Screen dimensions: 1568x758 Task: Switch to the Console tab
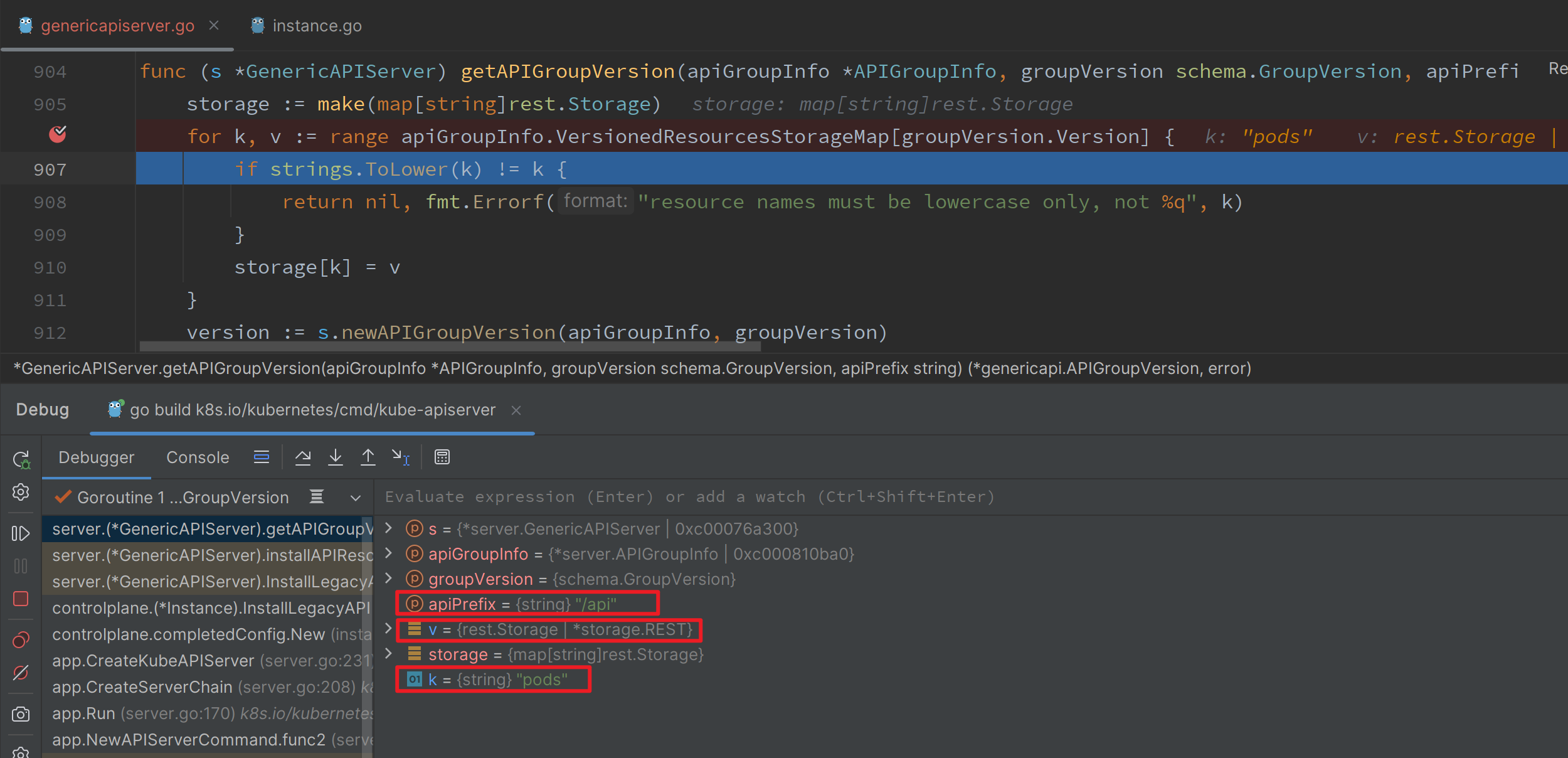(198, 457)
